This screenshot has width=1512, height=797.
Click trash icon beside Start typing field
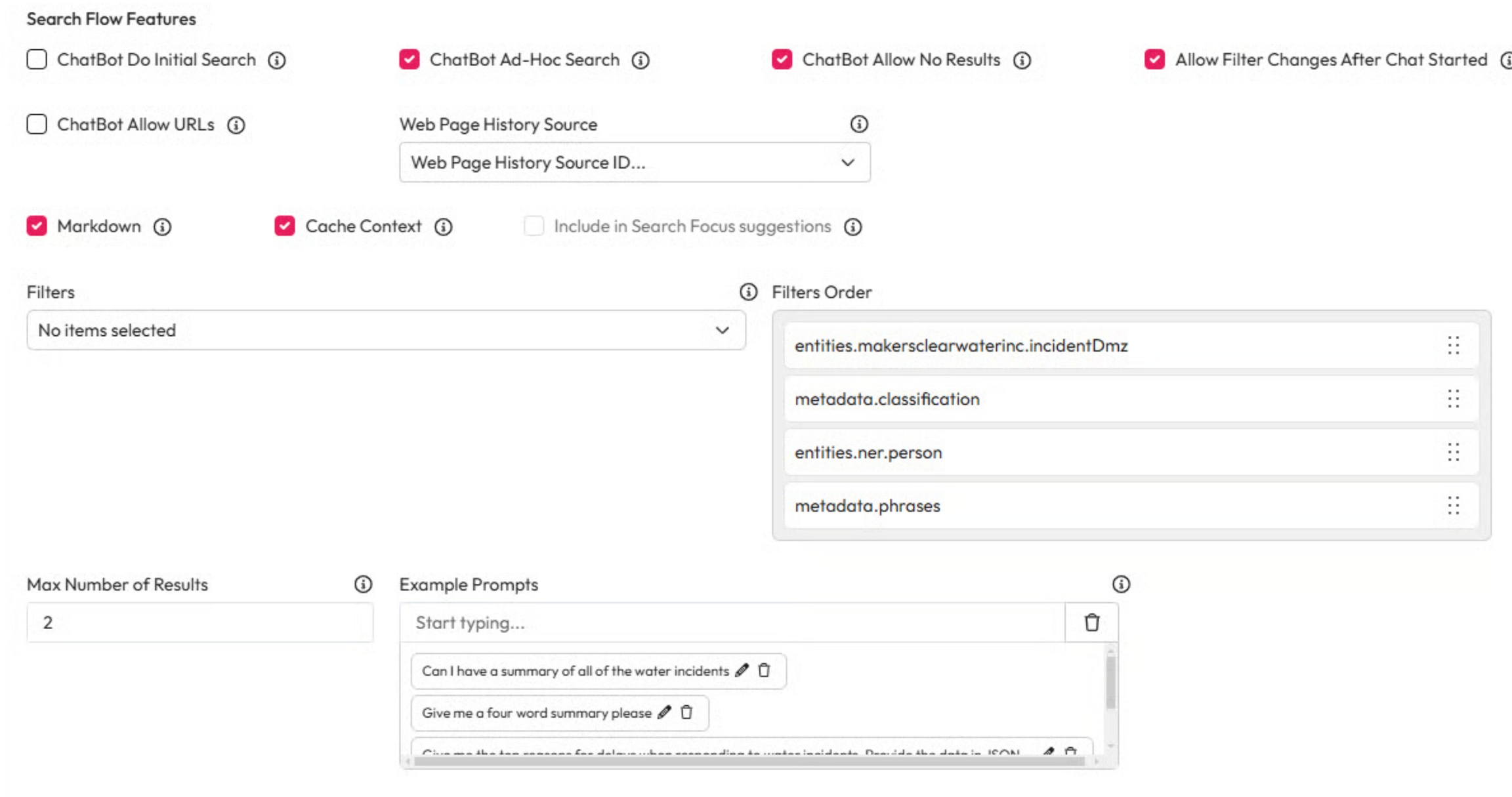click(1091, 623)
